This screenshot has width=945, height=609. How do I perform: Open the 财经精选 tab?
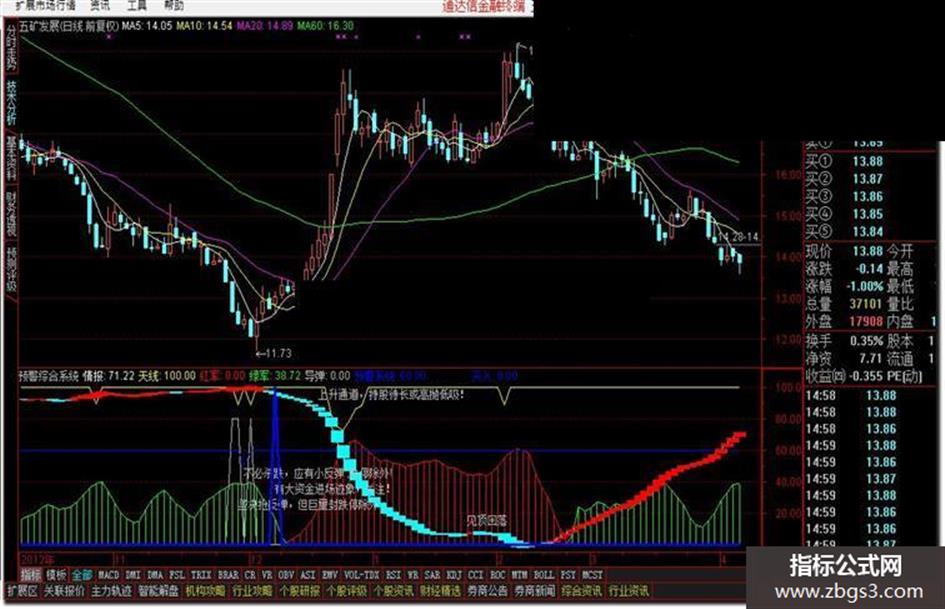[x=441, y=591]
